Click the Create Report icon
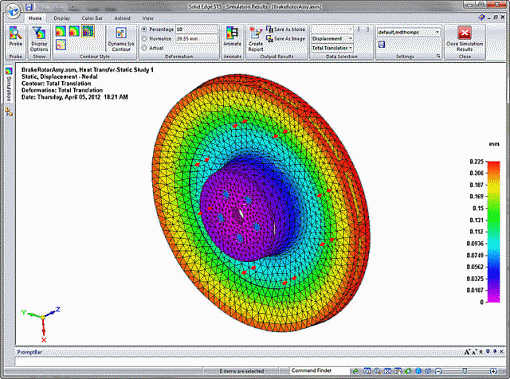Viewport: 510px width, 379px height. (256, 39)
